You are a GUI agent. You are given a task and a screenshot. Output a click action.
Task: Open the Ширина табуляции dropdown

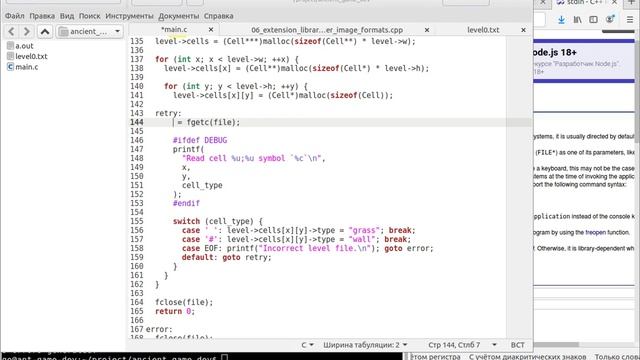click(x=365, y=345)
